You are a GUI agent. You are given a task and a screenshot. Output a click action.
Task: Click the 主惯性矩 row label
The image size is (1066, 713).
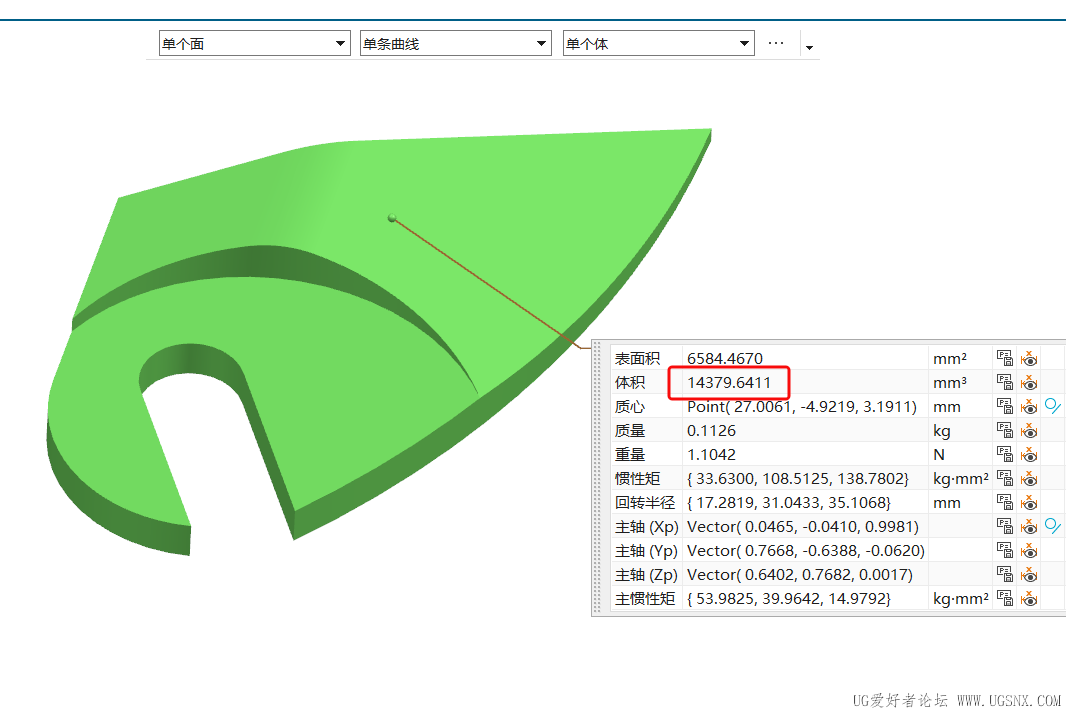coord(644,598)
